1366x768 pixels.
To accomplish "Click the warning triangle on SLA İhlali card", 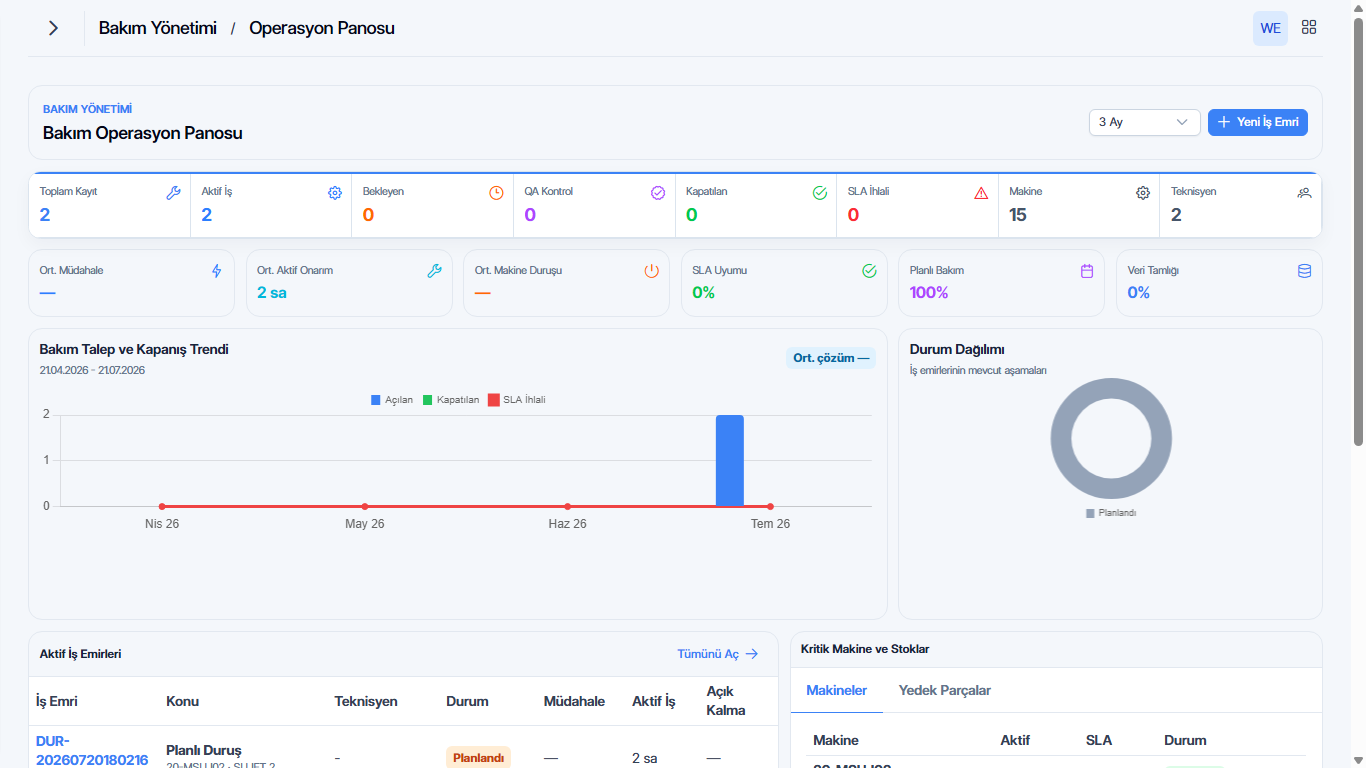I will (x=981, y=193).
